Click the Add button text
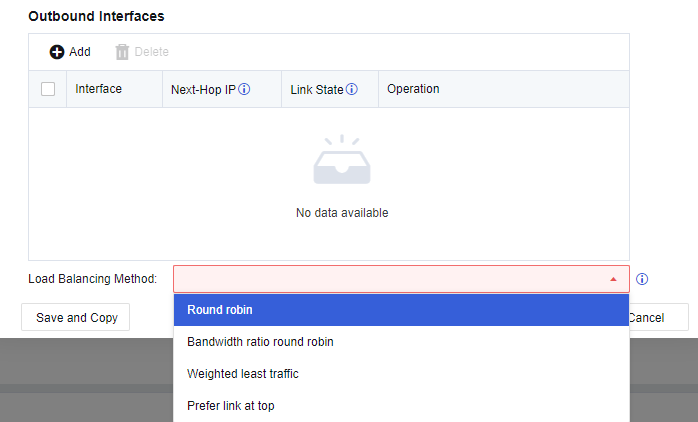Image resolution: width=698 pixels, height=422 pixels. pos(80,52)
